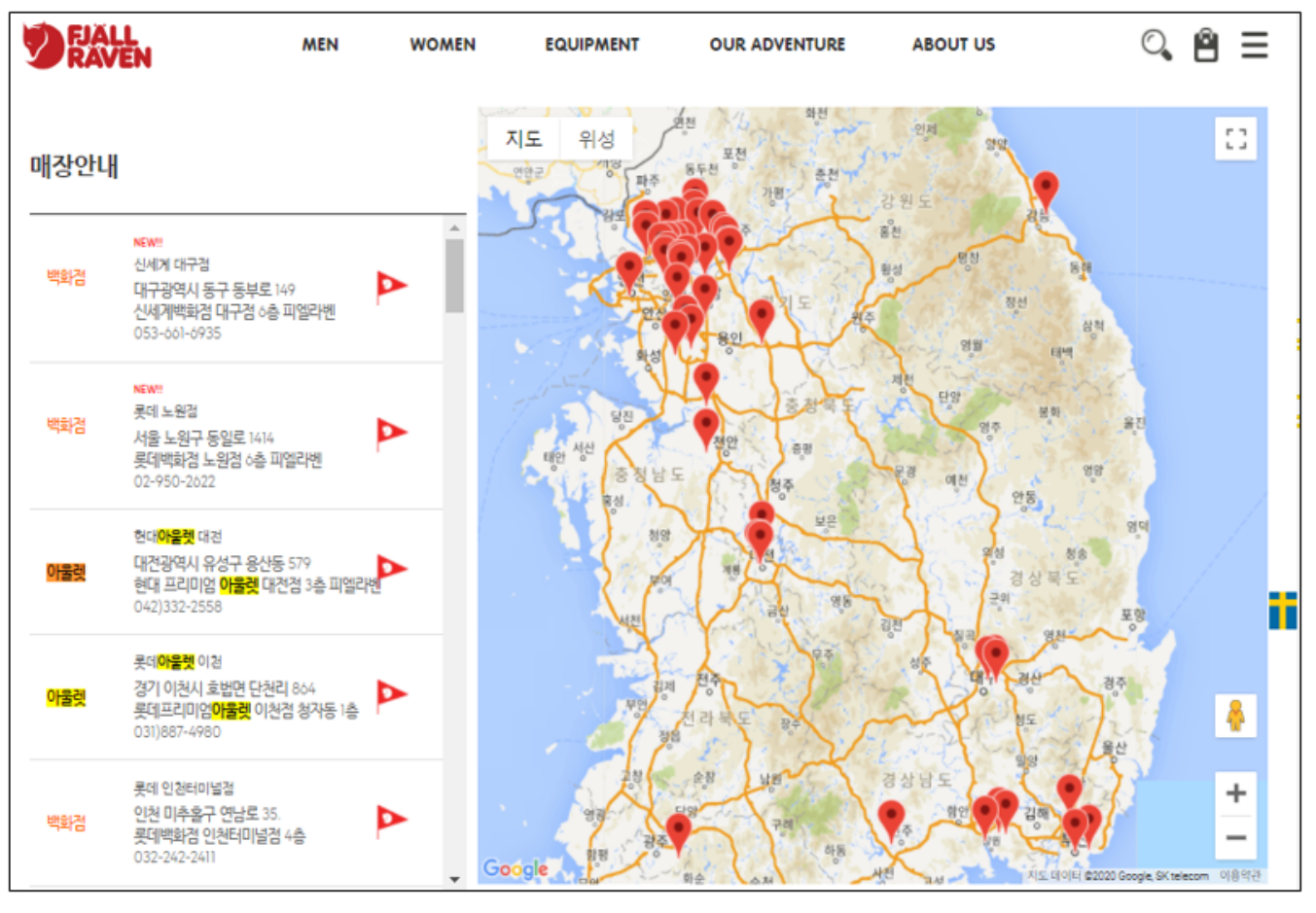Click the 아울렛 label beside 롯데아울렛 이천
1316x913 pixels.
coord(66,697)
